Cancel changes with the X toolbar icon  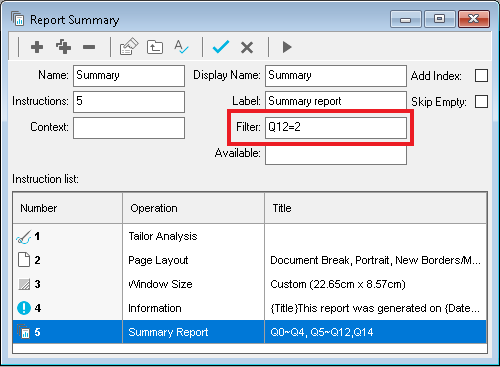point(247,47)
